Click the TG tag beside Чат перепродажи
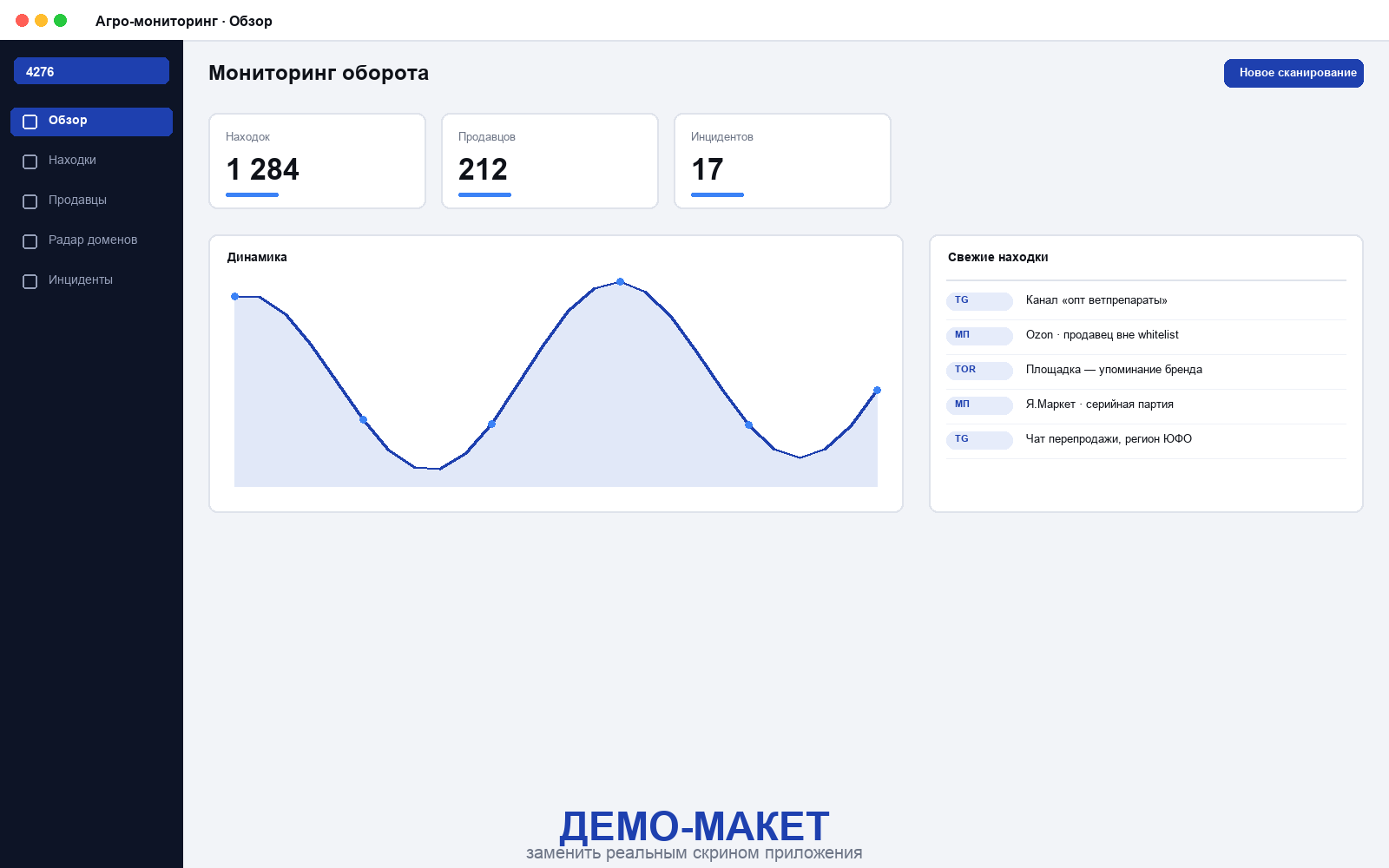This screenshot has width=1389, height=868. click(979, 440)
